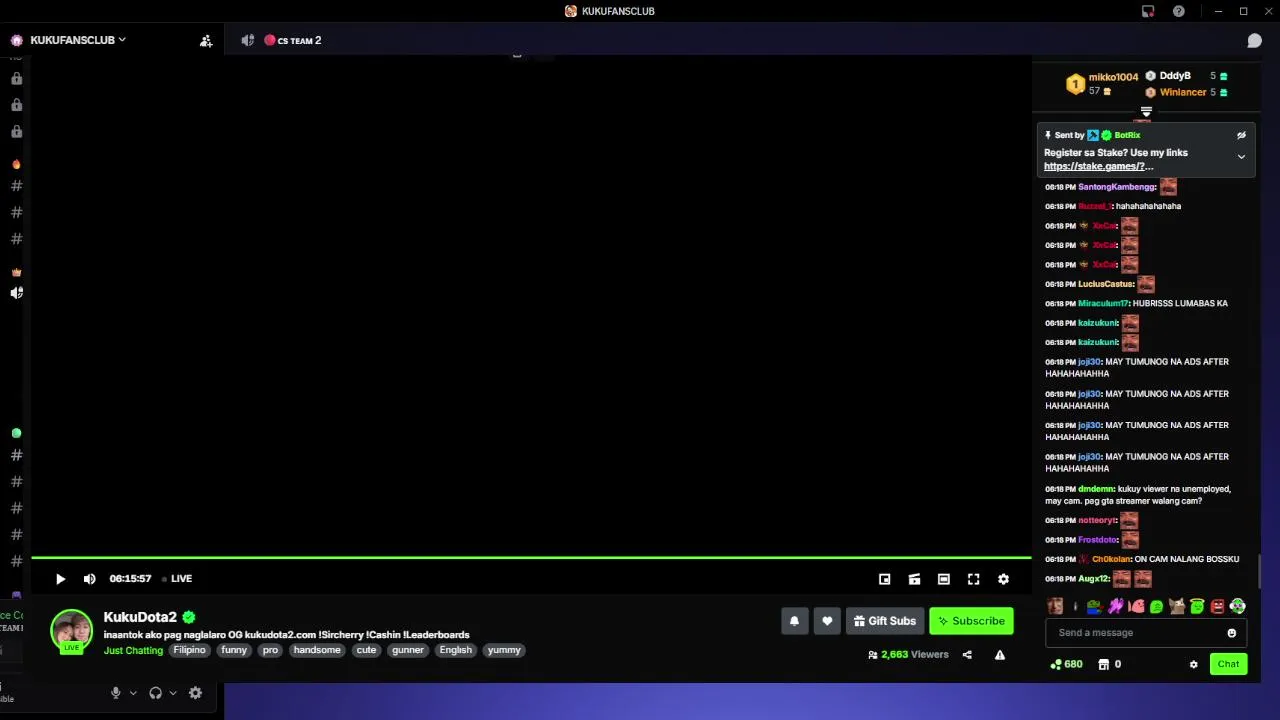Select voice channel speaker icon in sidebar
The image size is (1280, 720).
[16, 293]
